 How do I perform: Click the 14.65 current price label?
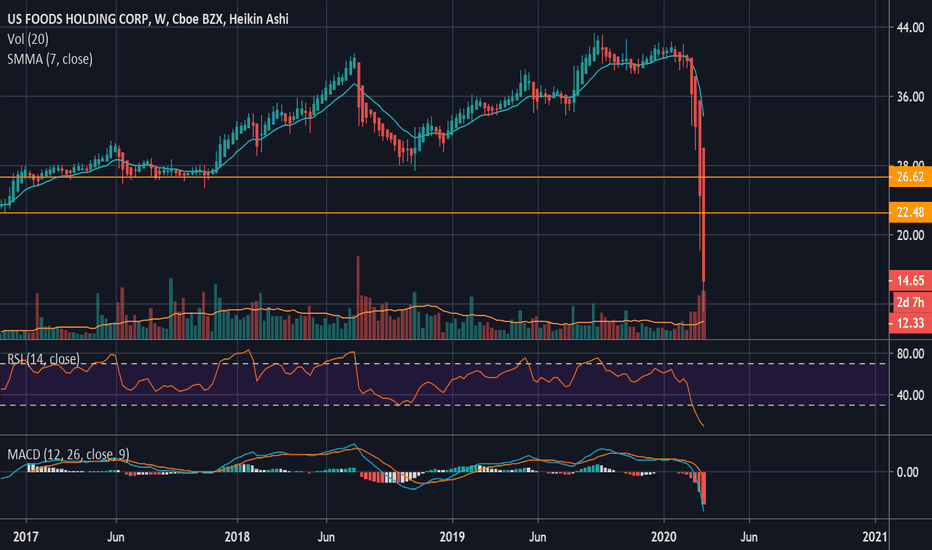pos(910,280)
